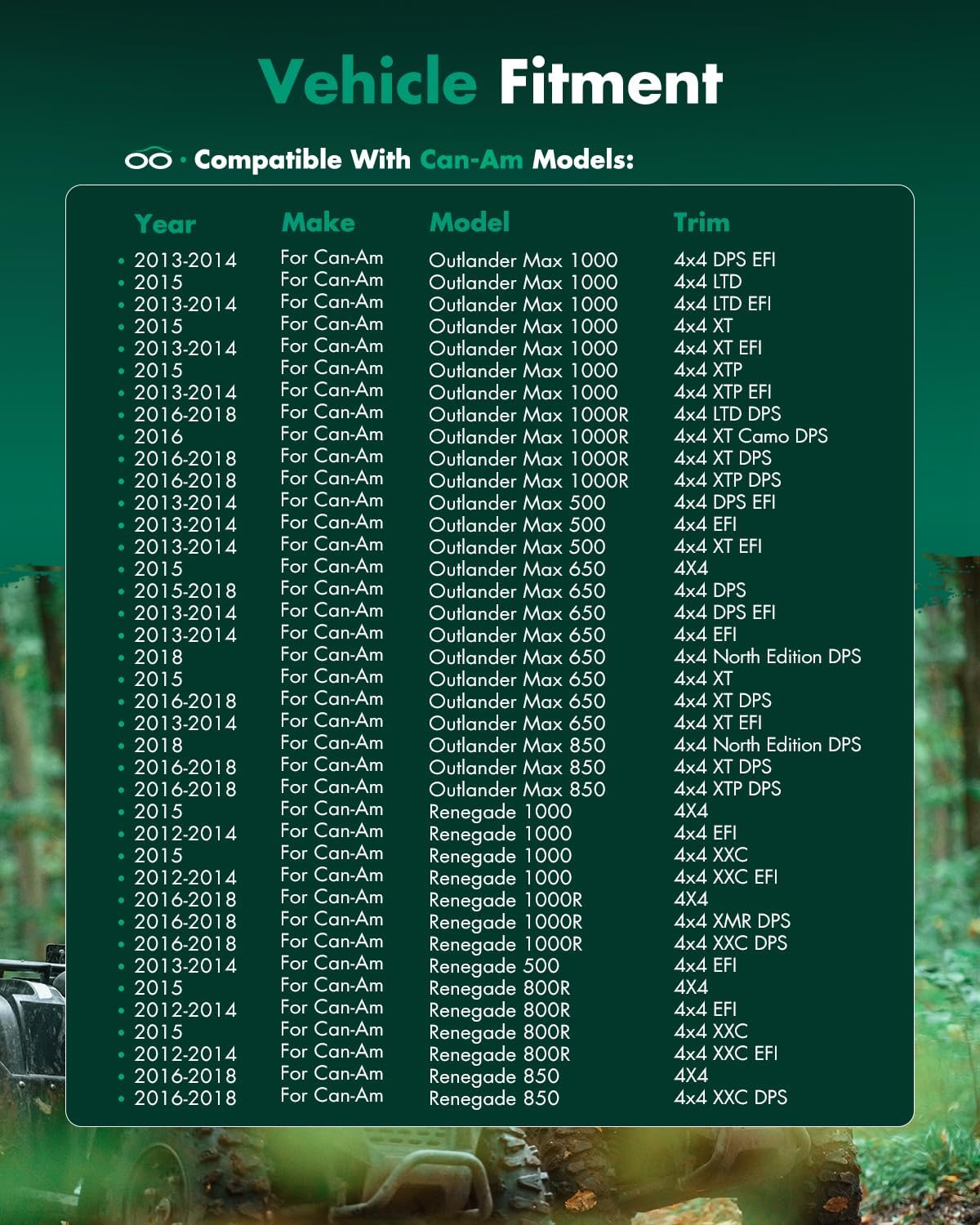The height and width of the screenshot is (1225, 980).
Task: Click the Vehicle Fitment title
Action: 490,82
